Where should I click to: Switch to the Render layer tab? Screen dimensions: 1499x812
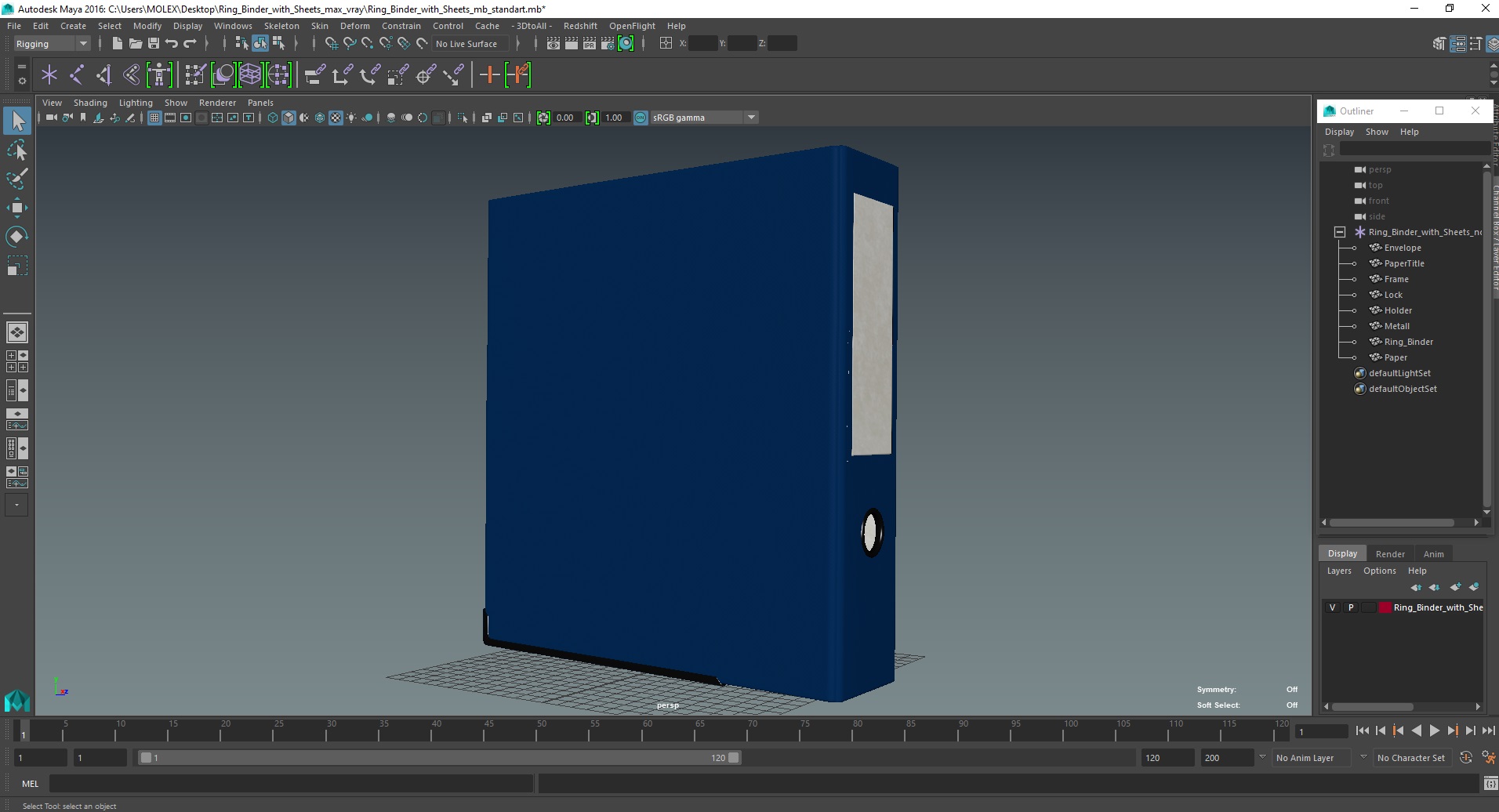[1390, 554]
